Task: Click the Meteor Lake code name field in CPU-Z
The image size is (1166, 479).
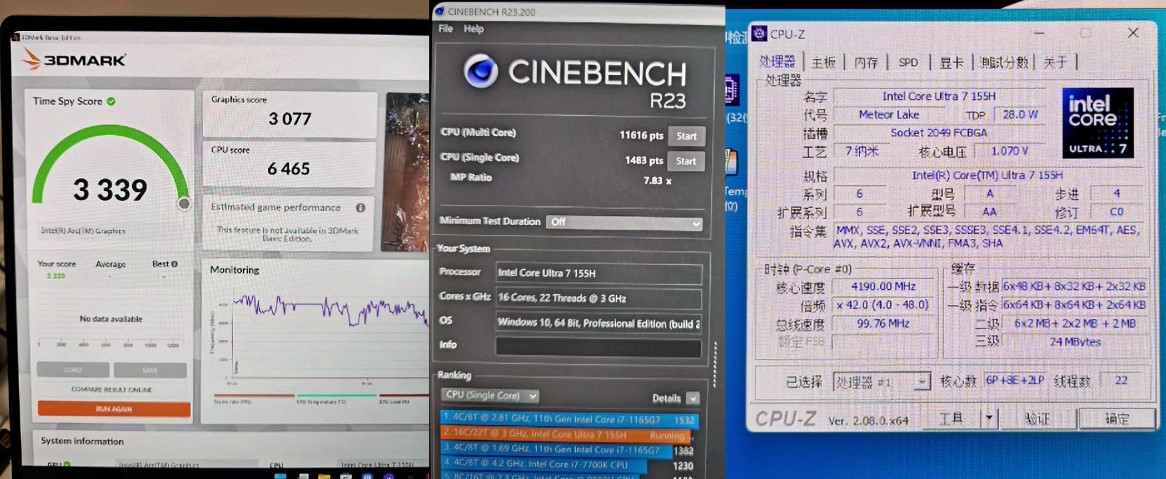Action: click(x=889, y=115)
